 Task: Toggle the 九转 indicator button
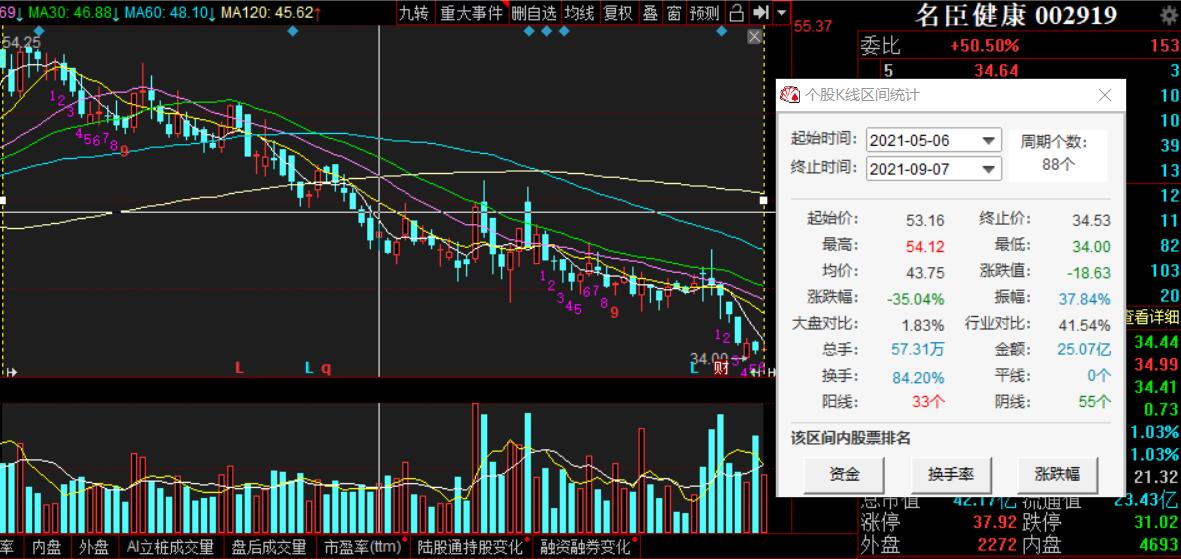click(x=414, y=12)
